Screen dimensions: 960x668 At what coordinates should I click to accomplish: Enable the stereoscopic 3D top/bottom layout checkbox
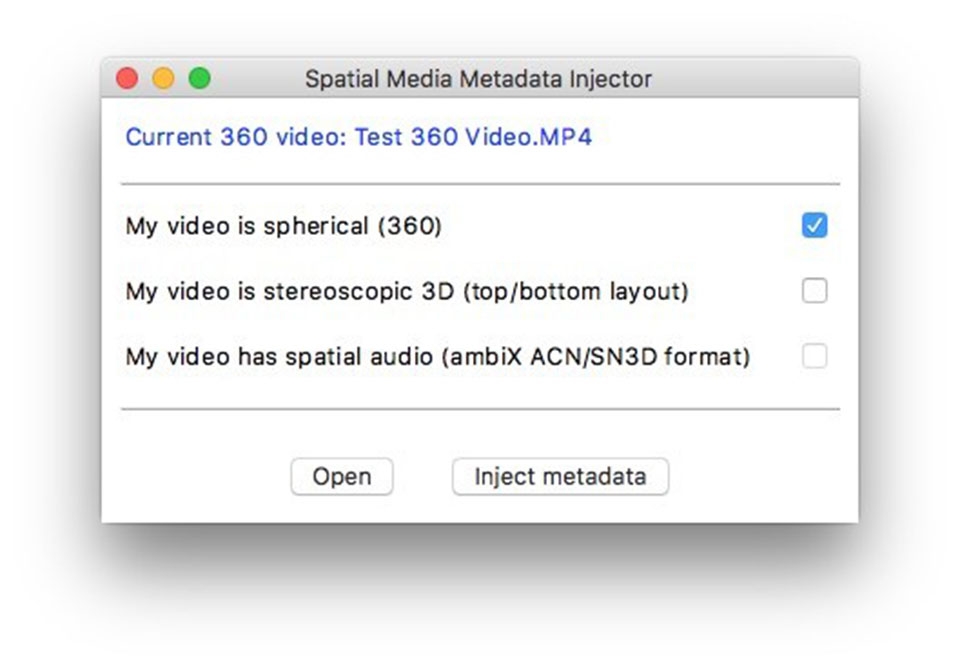click(x=815, y=291)
